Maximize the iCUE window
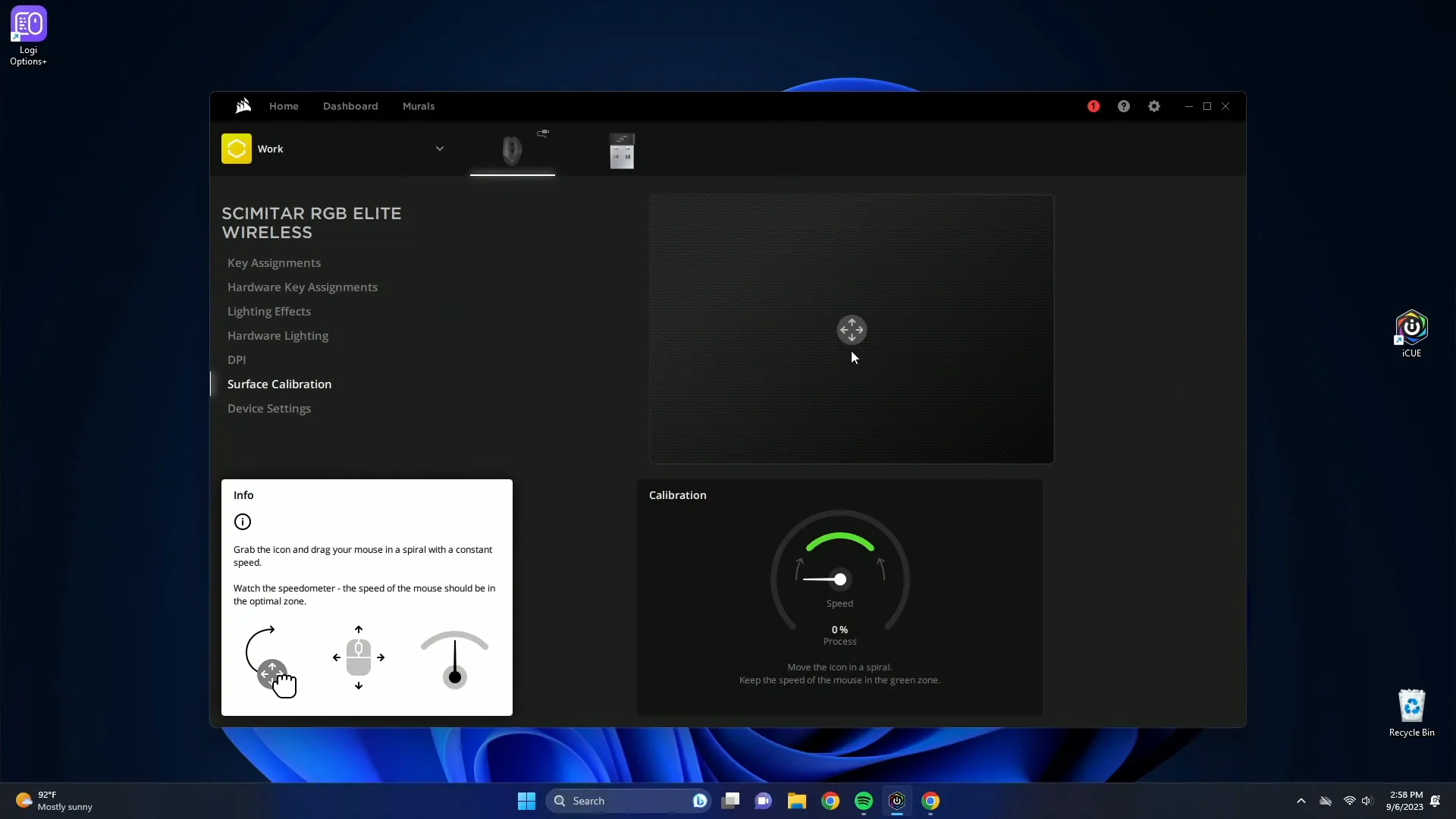The width and height of the screenshot is (1456, 819). click(x=1207, y=106)
